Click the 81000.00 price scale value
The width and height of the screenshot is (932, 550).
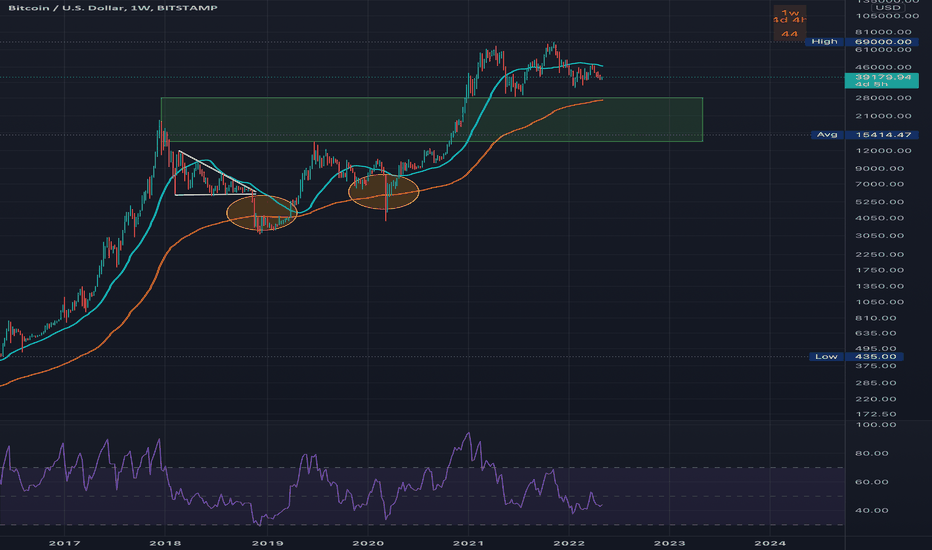883,32
